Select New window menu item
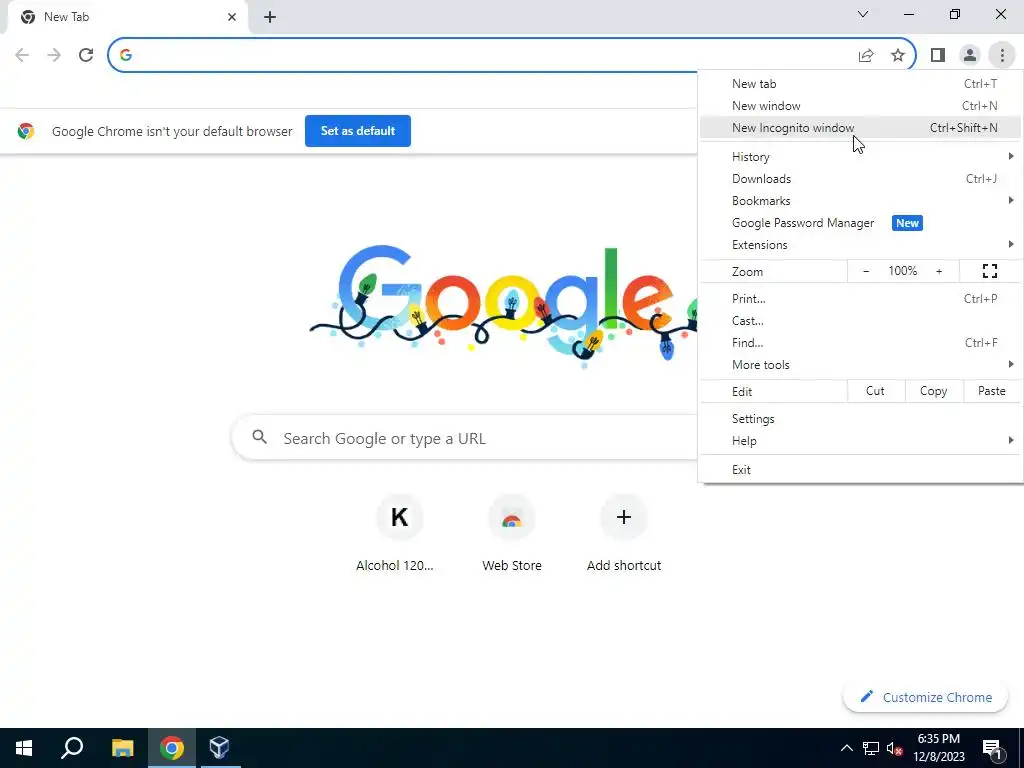1024x768 pixels. 860,106
